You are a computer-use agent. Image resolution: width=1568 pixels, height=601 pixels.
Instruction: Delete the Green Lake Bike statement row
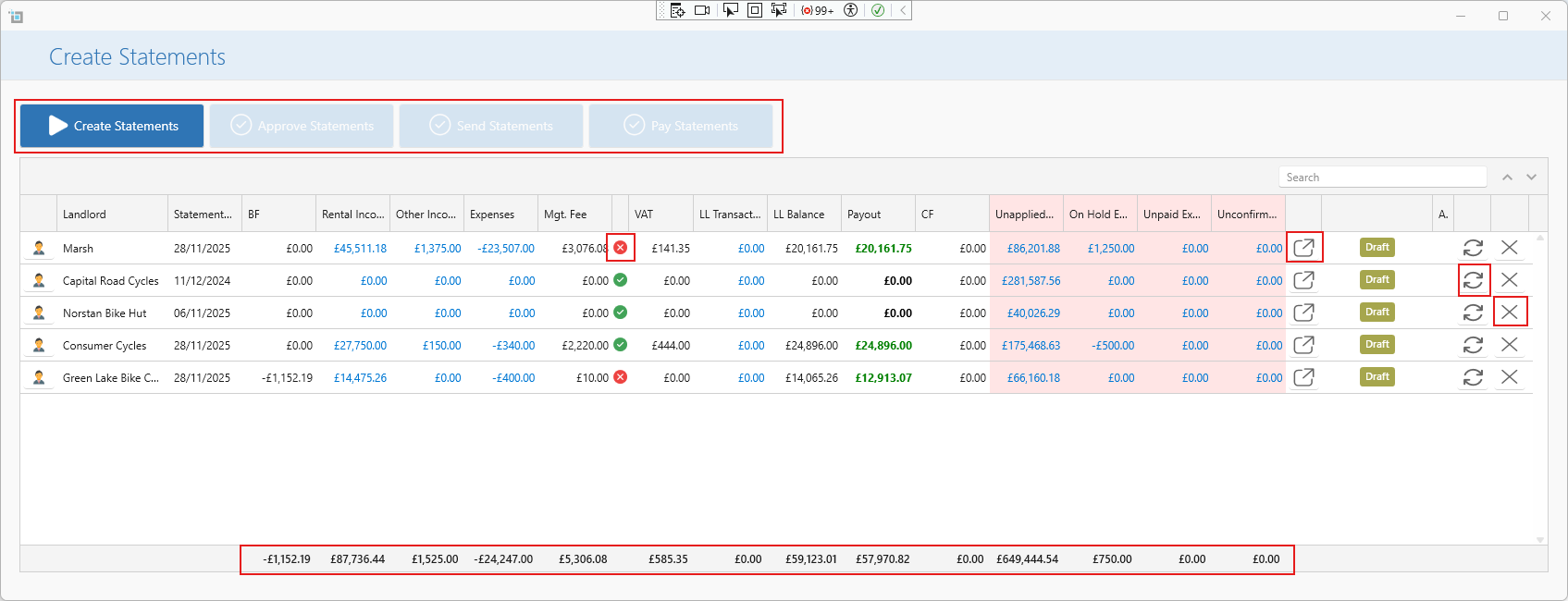coord(1509,377)
